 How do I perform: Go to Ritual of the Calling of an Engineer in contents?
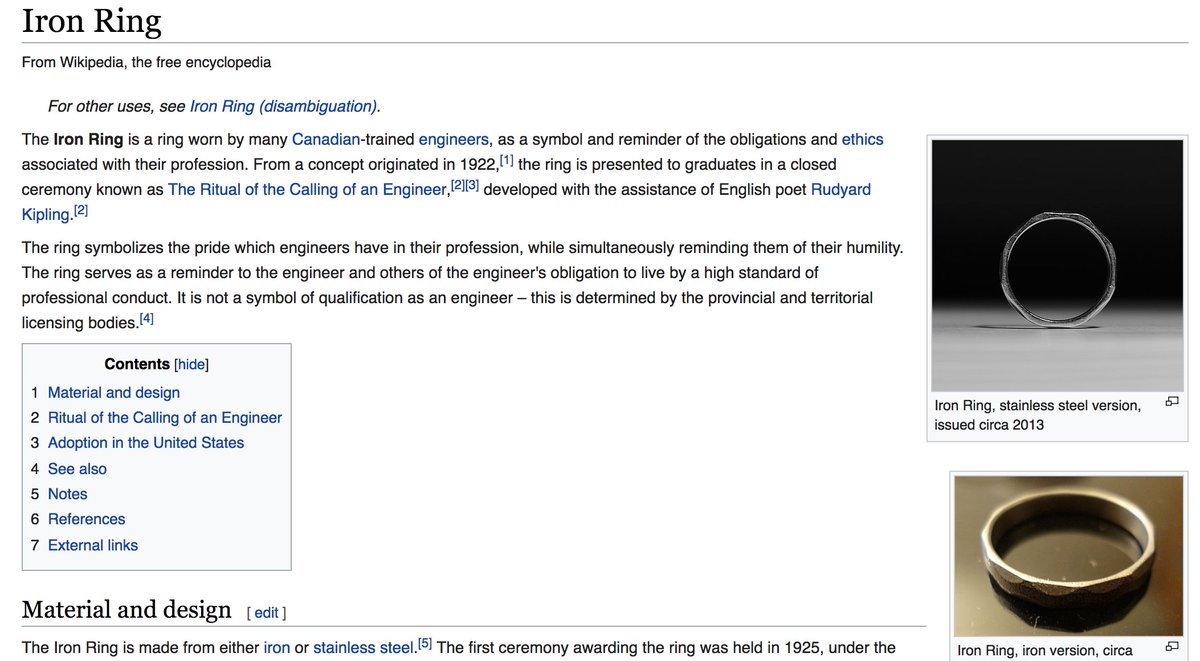(x=165, y=418)
